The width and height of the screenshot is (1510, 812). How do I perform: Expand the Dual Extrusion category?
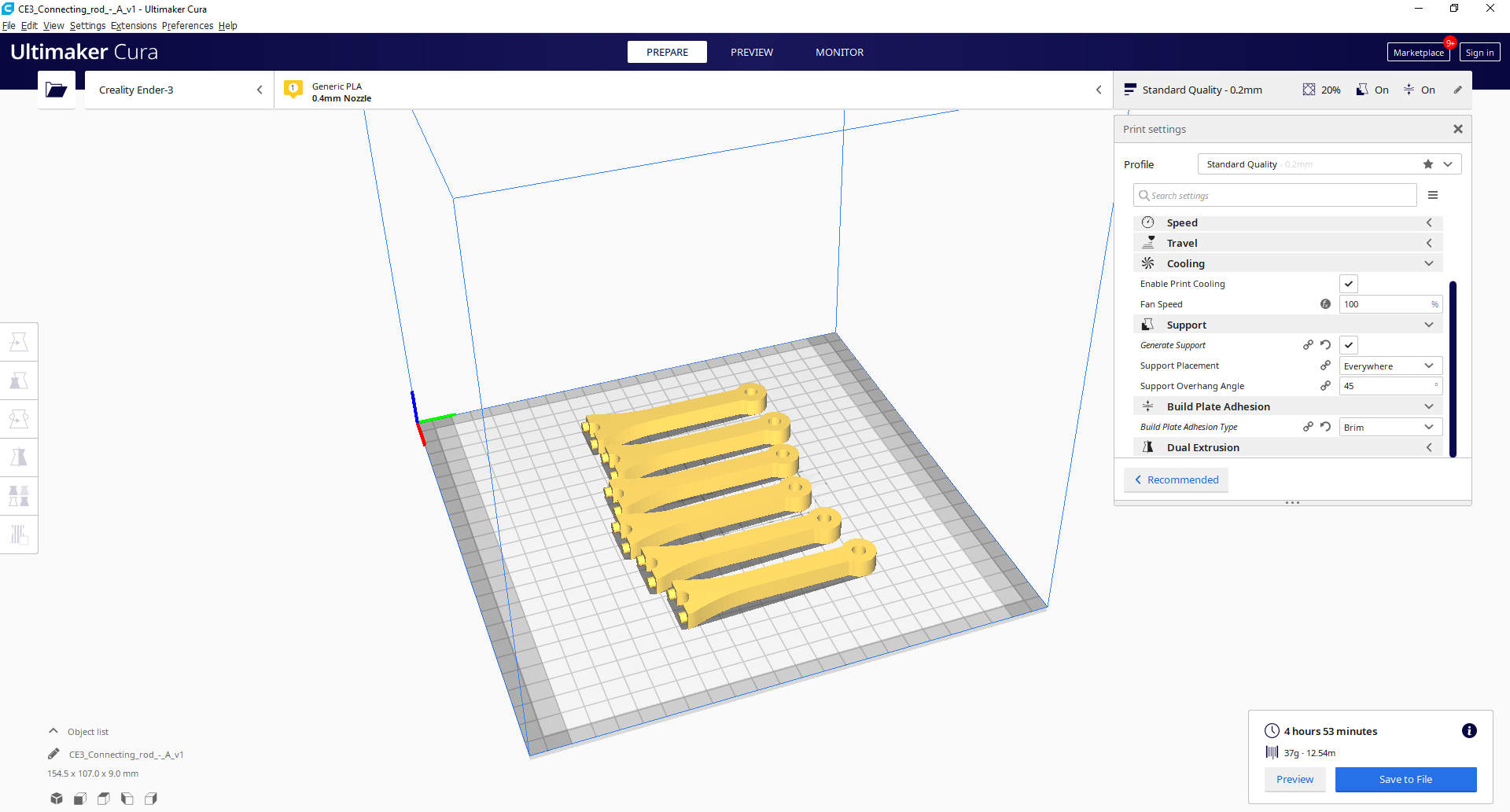(1287, 447)
